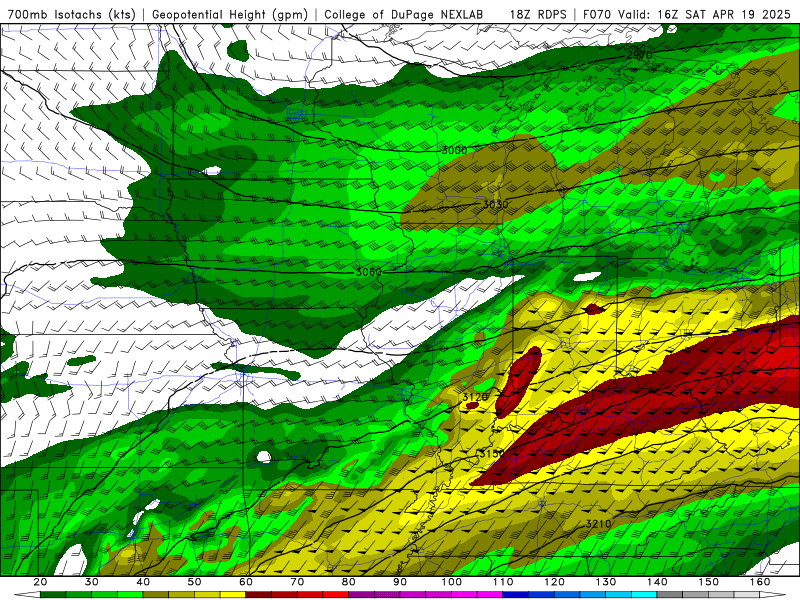This screenshot has height=600, width=800.
Task: Click the dark red 60-65 kt legend swatch
Action: click(x=259, y=595)
